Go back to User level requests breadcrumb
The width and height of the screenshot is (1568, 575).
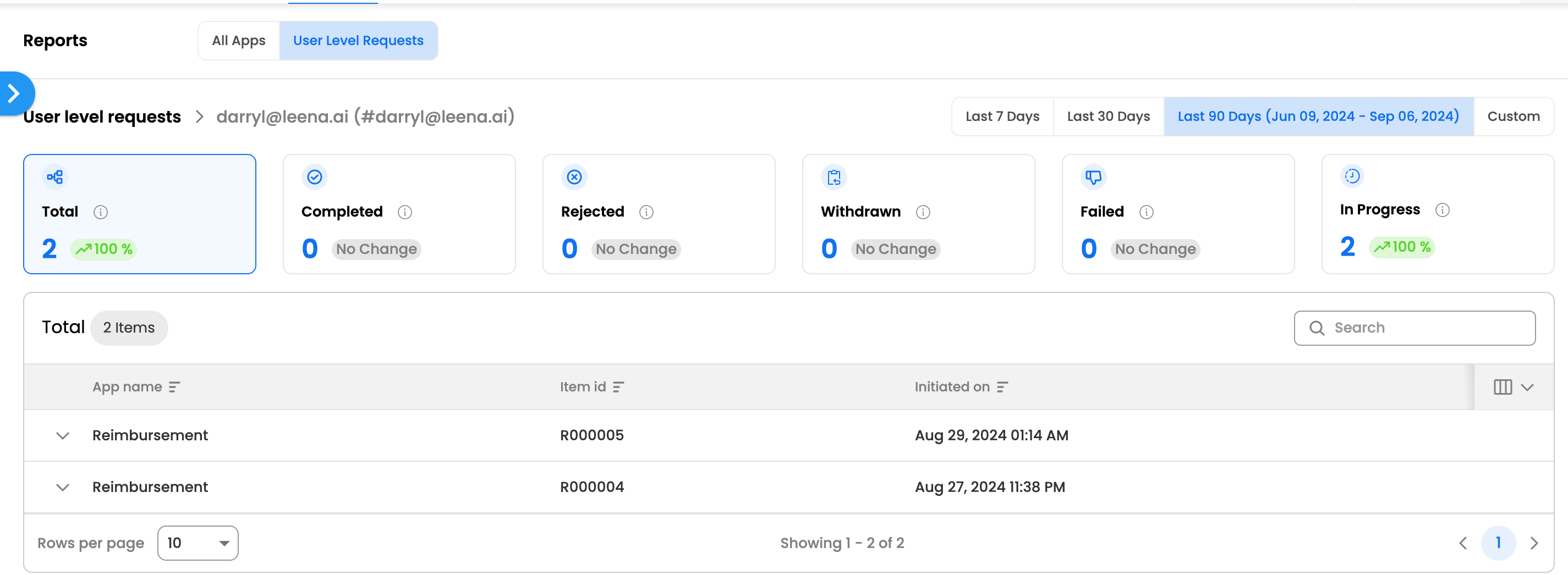102,117
